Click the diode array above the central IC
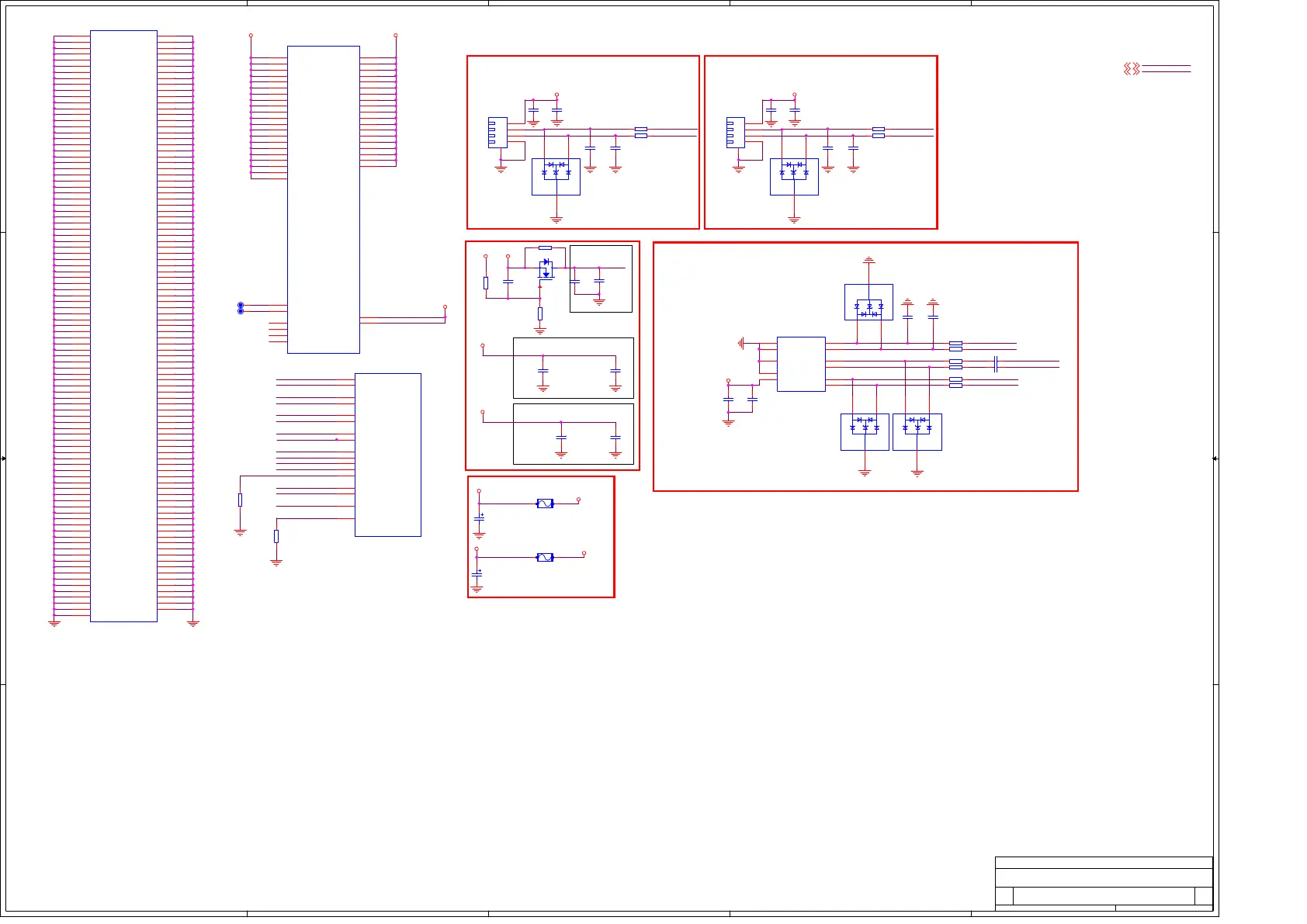The image size is (1307, 924). click(868, 303)
